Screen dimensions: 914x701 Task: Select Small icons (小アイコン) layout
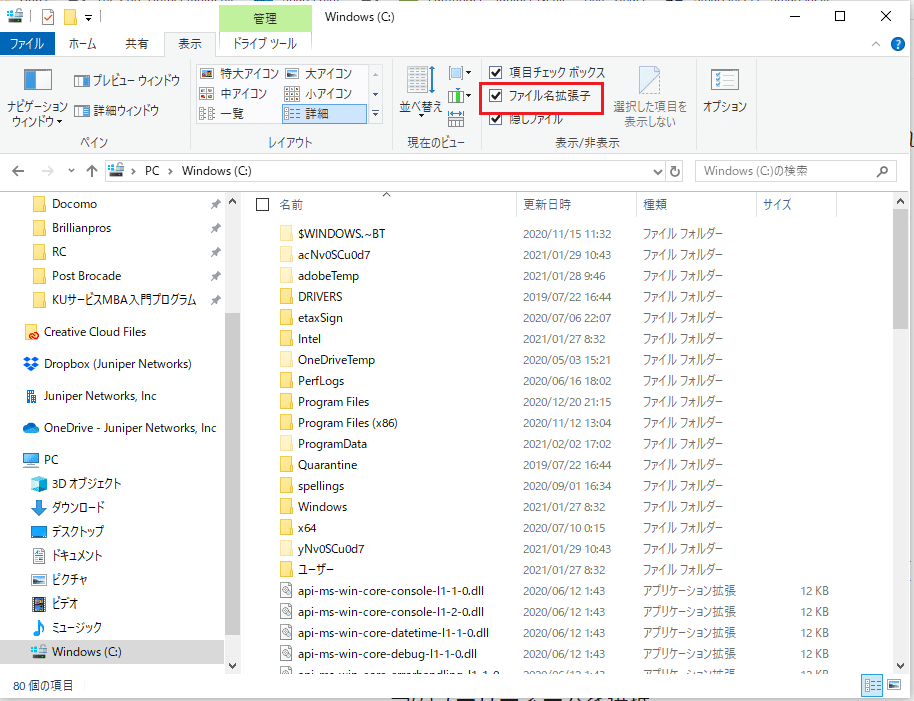319,93
